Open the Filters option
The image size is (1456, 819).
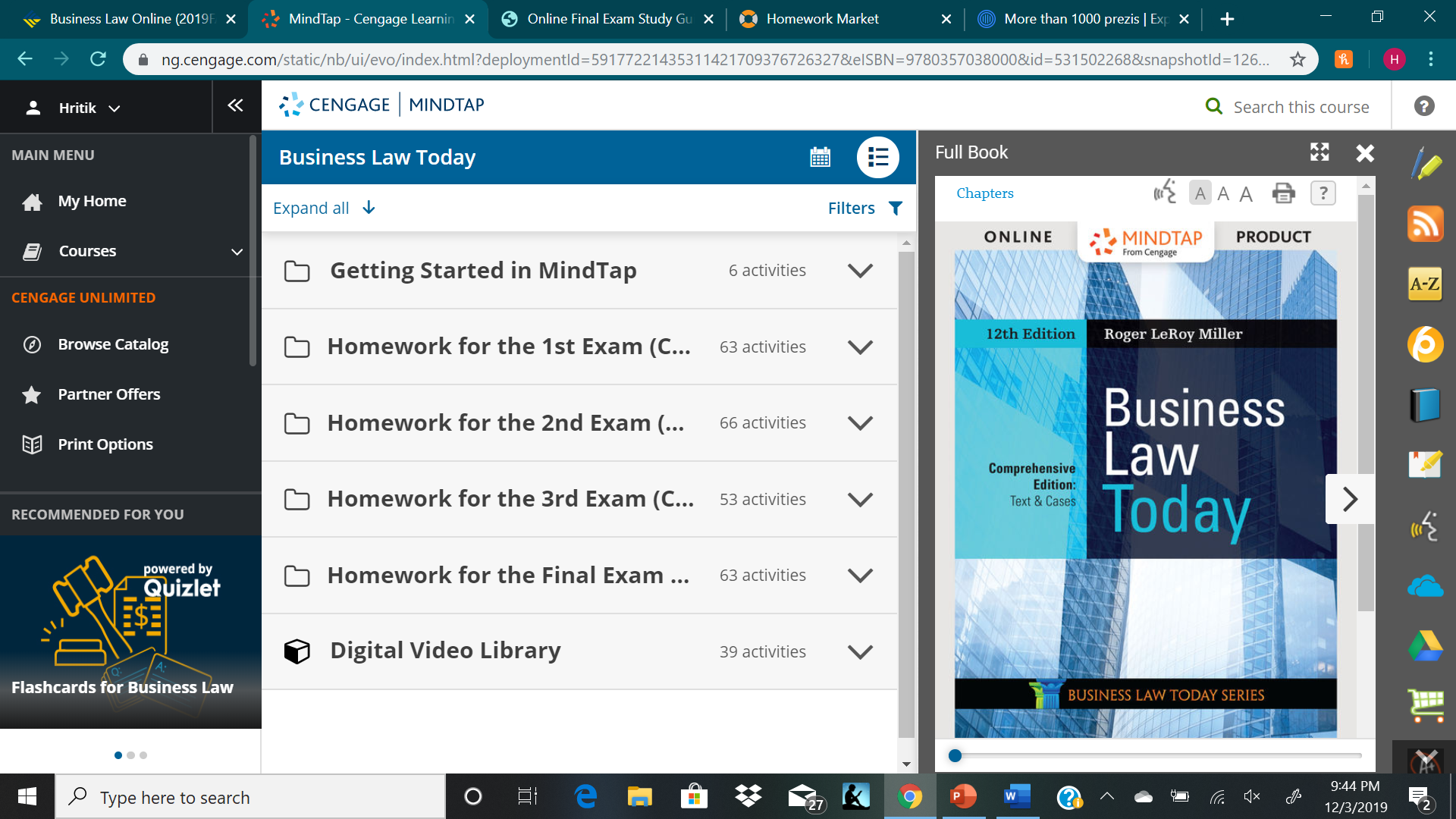[x=865, y=208]
